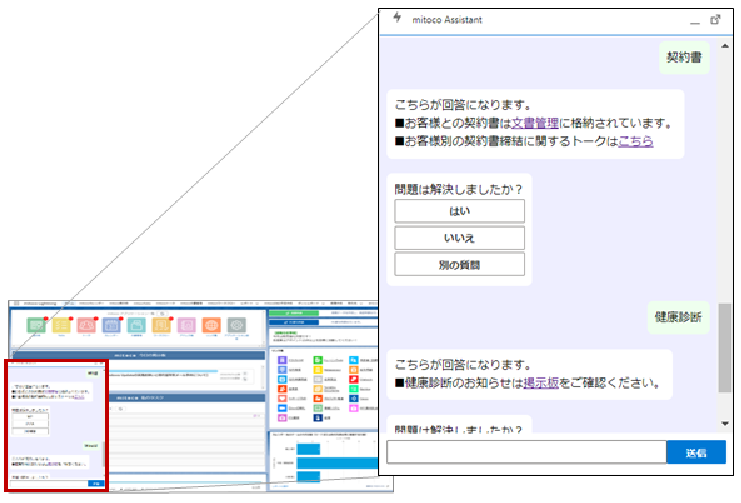Click the lightning bolt icon beside mitoco Assistant
Viewport: 741px width, 503px height.
coord(397,18)
